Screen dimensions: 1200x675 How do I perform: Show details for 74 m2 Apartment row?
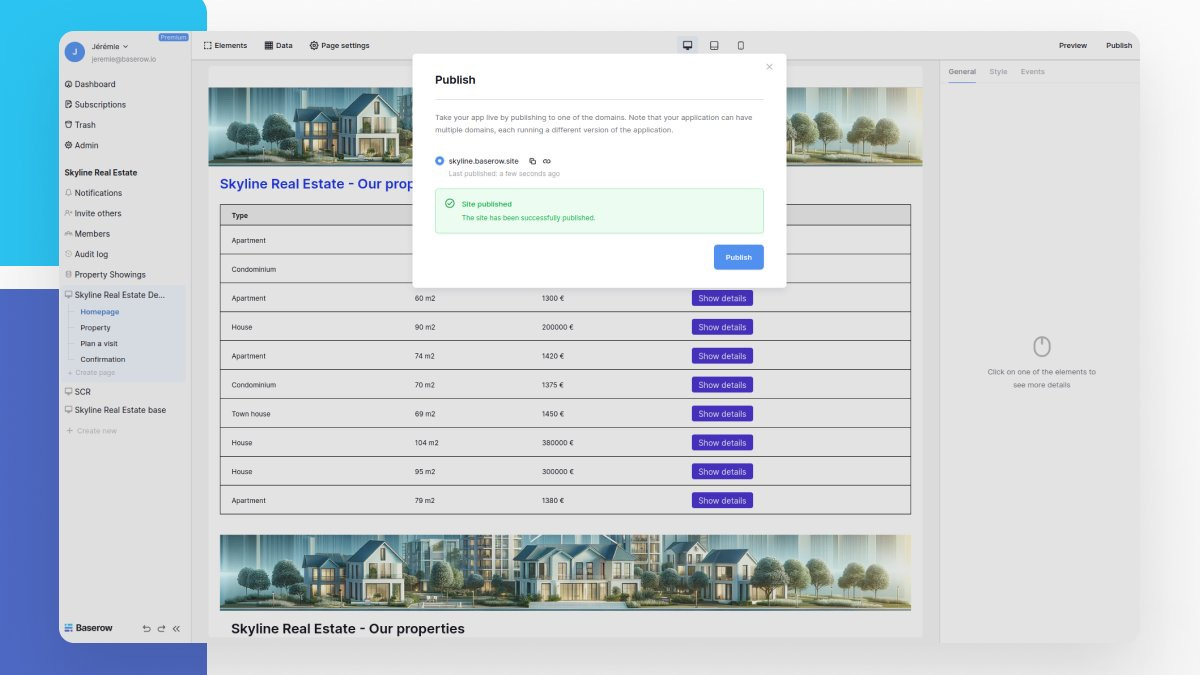click(722, 356)
